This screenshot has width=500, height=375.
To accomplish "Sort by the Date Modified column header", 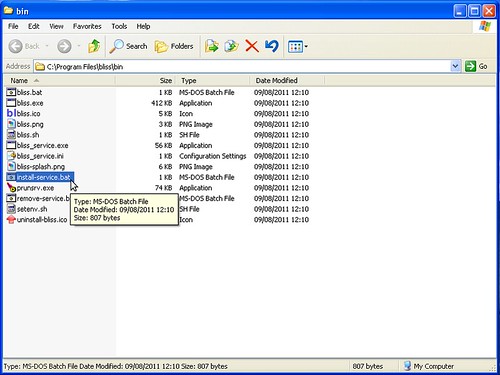I will coord(287,80).
